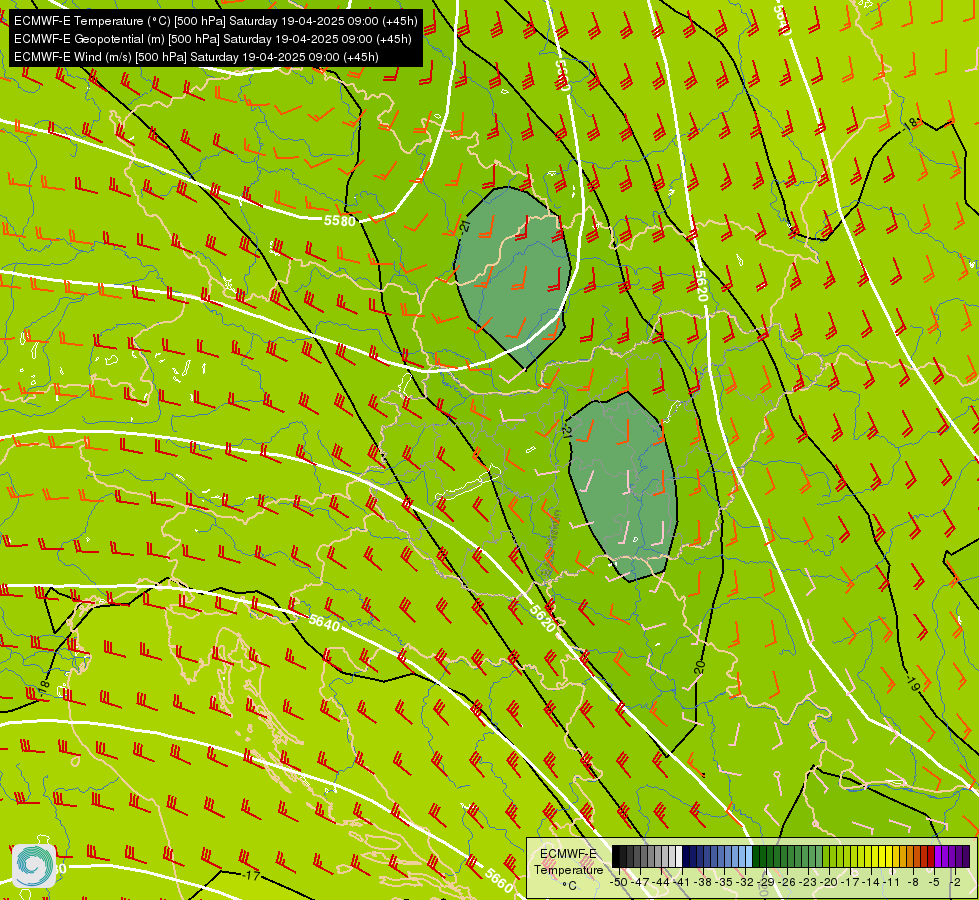Select the ECMWF-E Geopotential 500 hPa title line

click(212, 39)
